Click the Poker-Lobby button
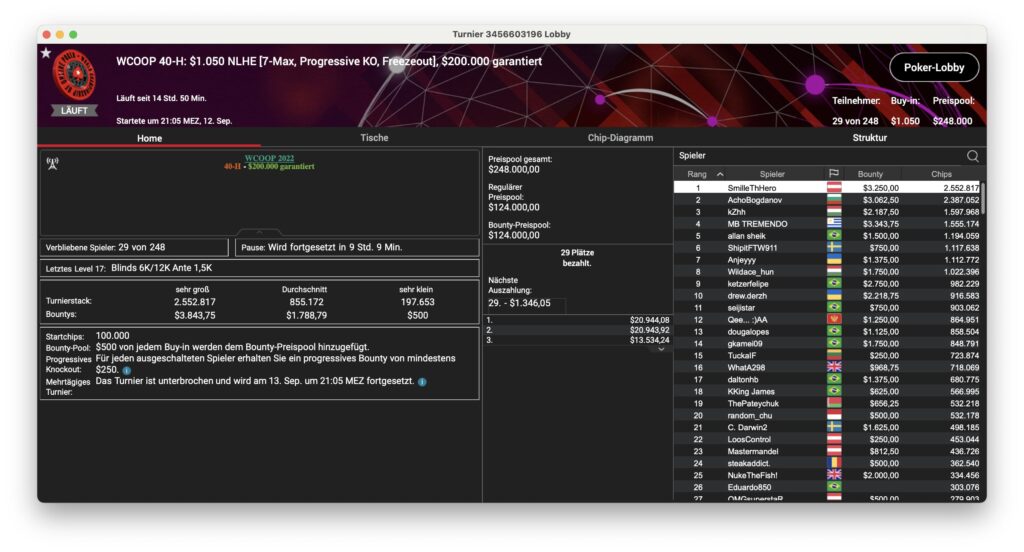 (x=933, y=67)
